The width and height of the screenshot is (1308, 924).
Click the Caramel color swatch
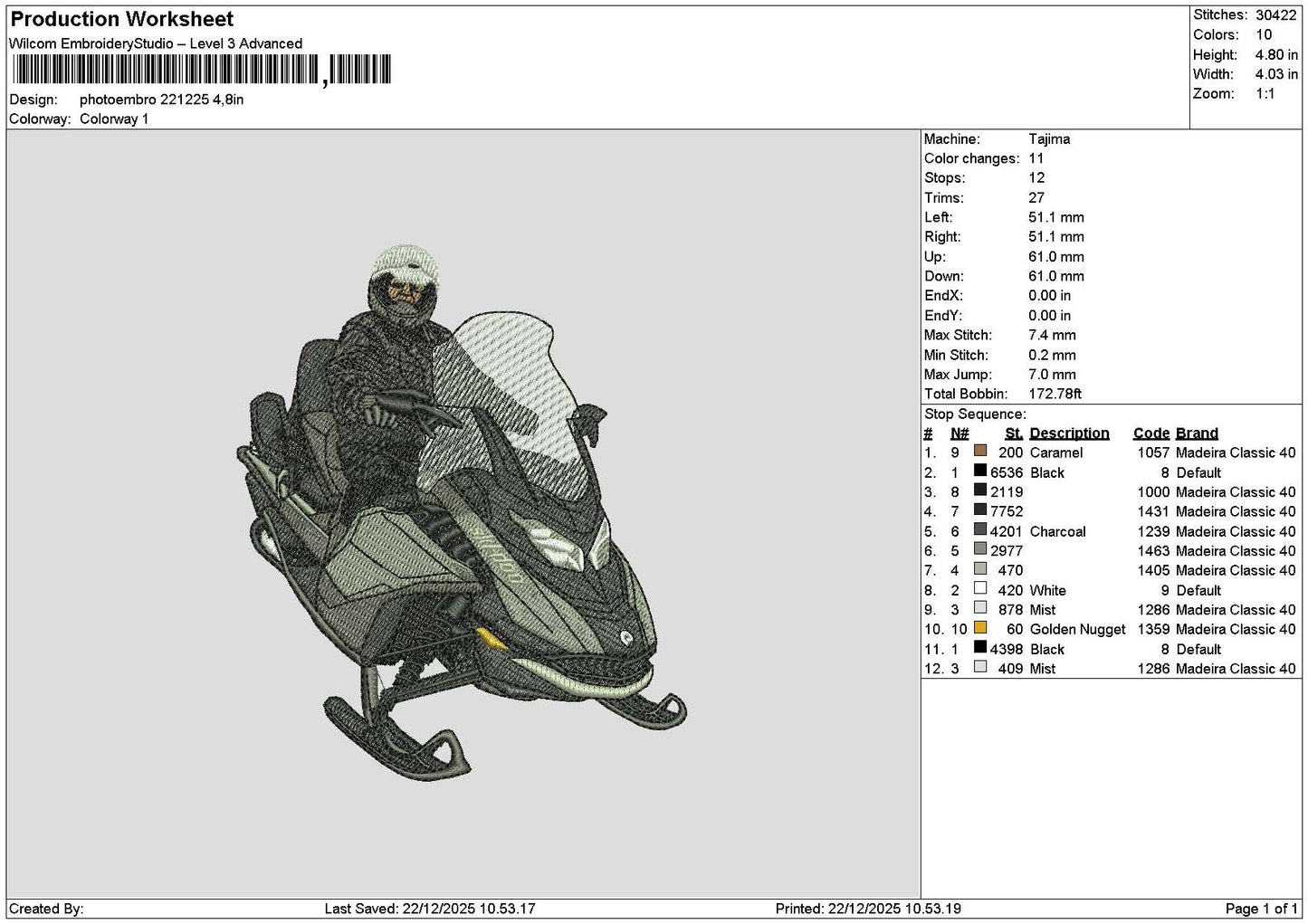point(980,451)
